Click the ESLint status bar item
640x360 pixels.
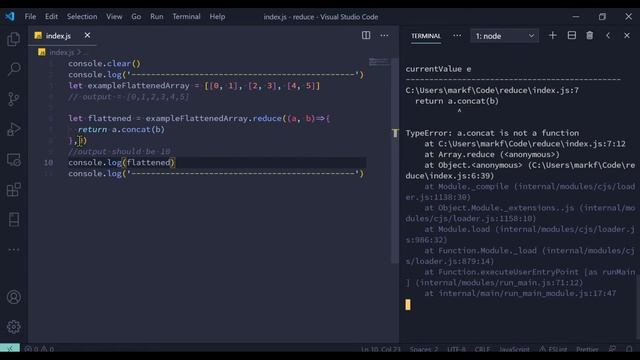pos(553,349)
